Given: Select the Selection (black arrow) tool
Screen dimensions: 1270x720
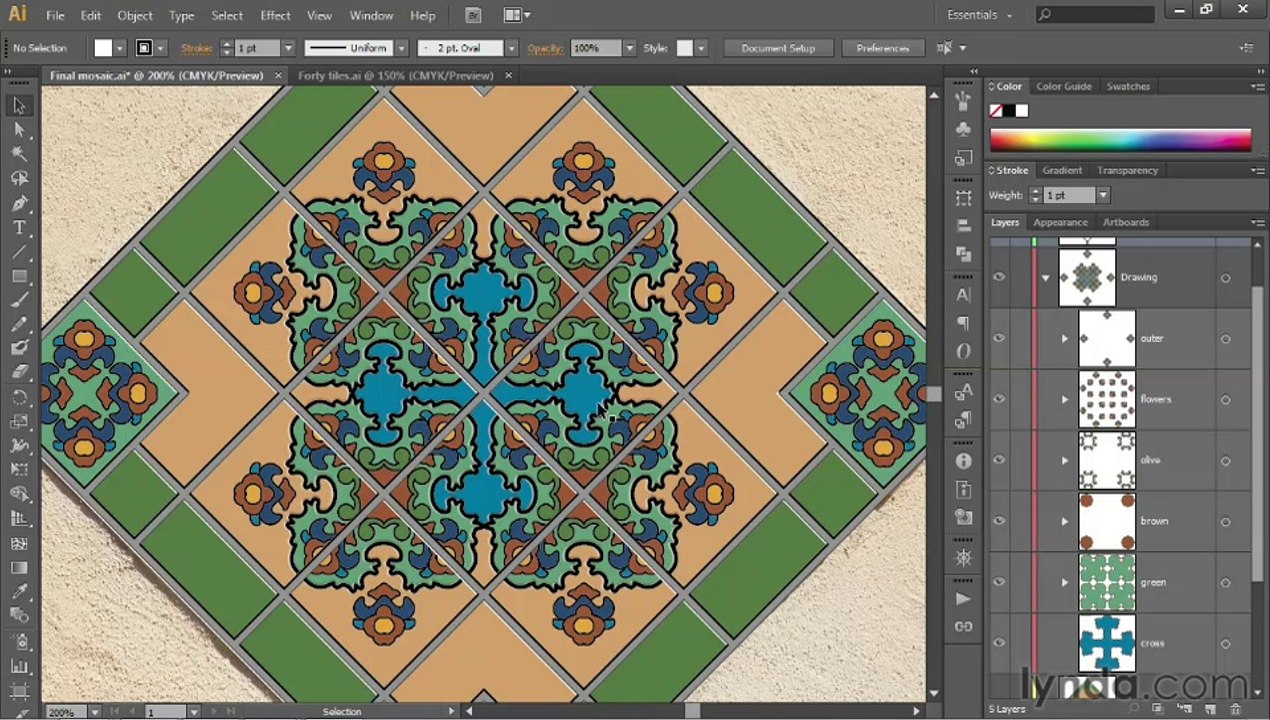Looking at the screenshot, I should pyautogui.click(x=19, y=106).
